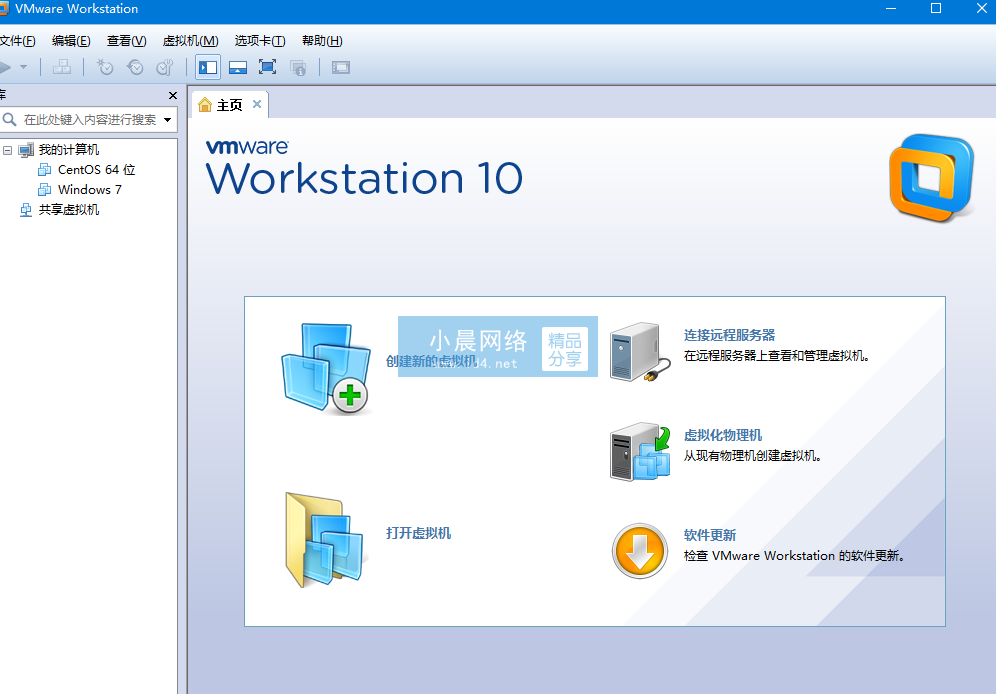Click the 创建新的虚拟机 link
996x694 pixels.
[431, 361]
